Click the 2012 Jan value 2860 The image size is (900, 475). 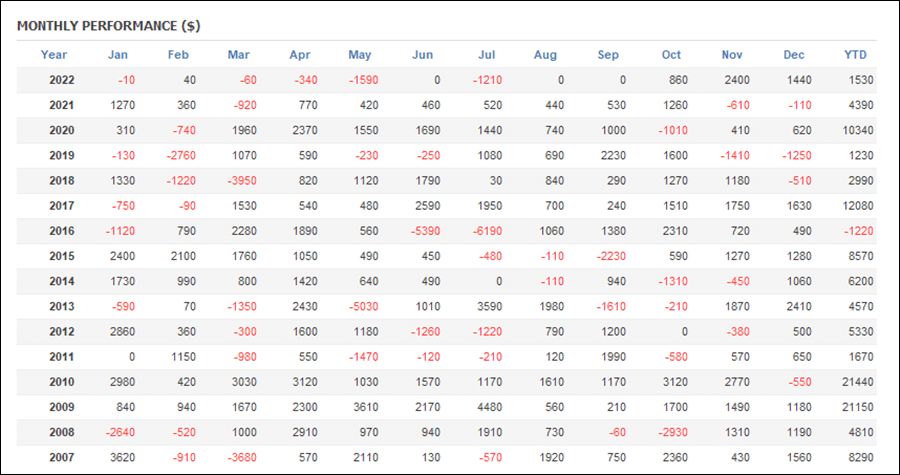[x=122, y=332]
